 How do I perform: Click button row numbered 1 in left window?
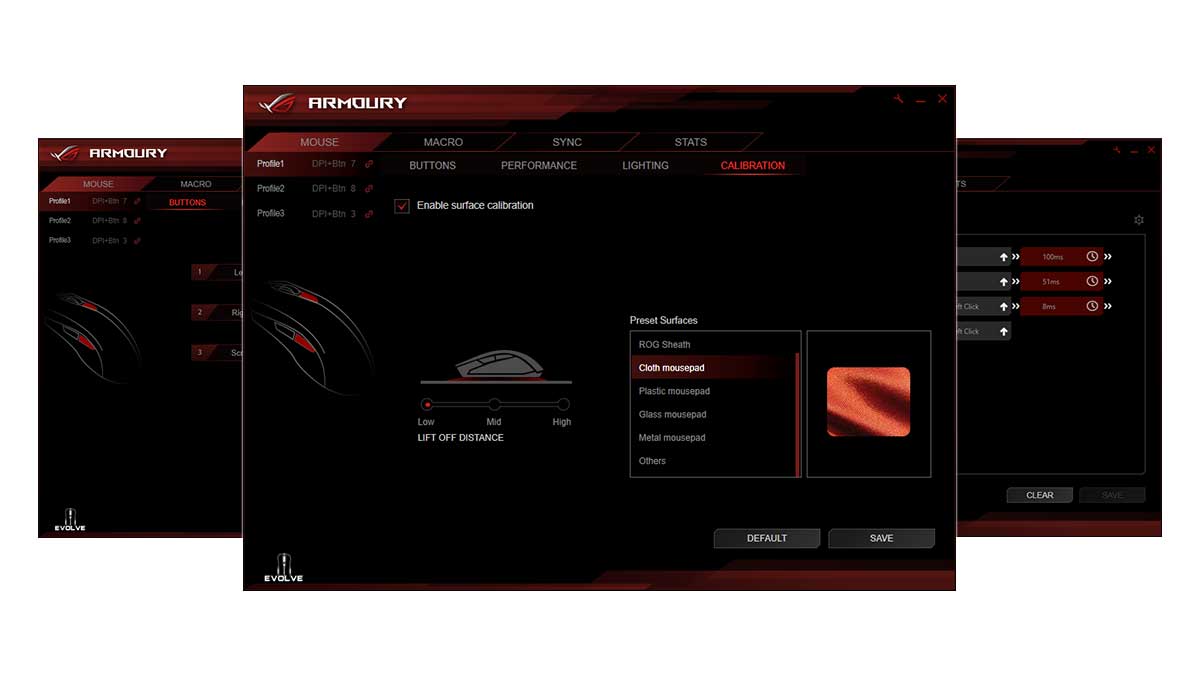pos(217,272)
